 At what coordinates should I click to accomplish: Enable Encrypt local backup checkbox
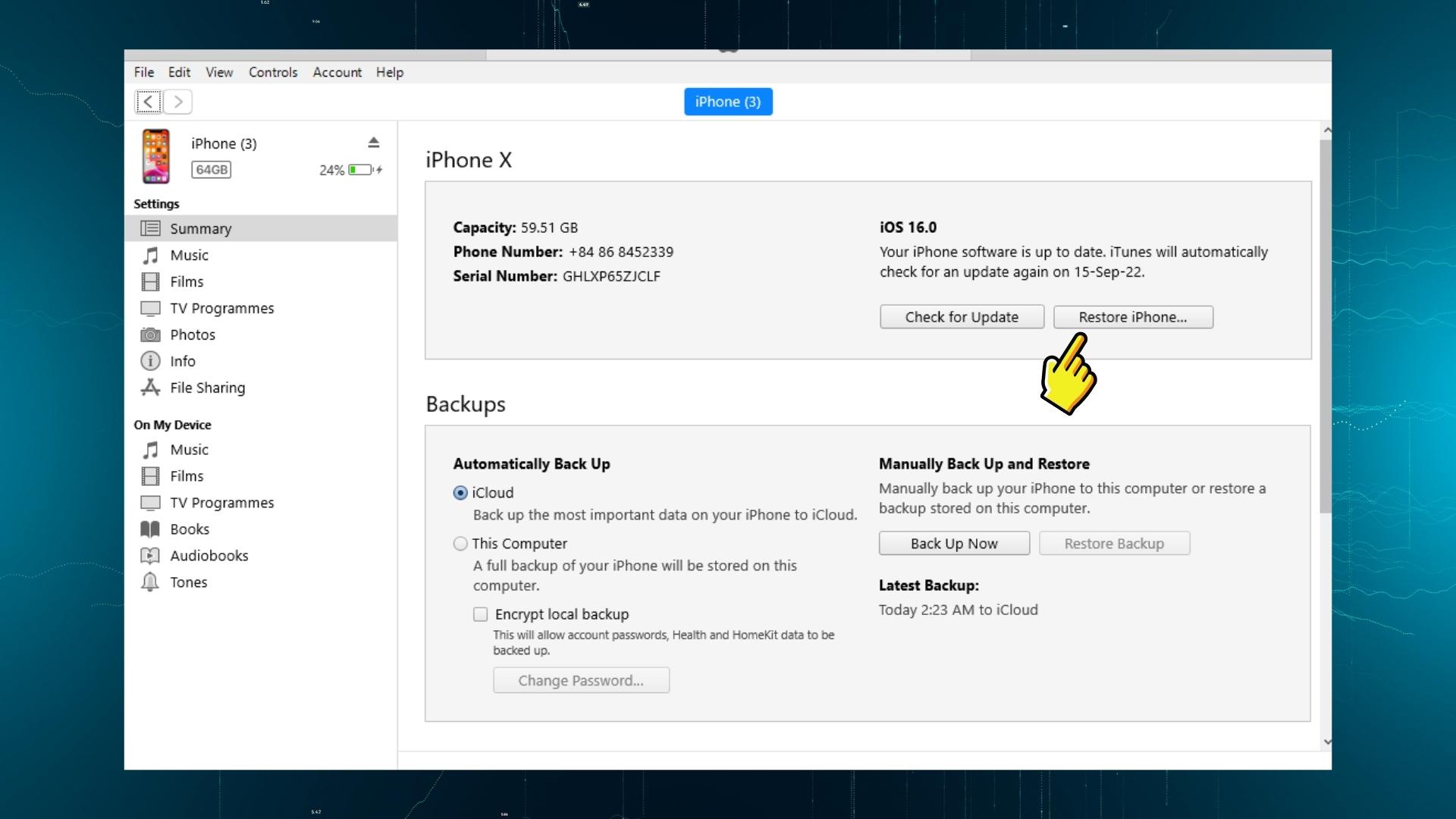point(481,614)
